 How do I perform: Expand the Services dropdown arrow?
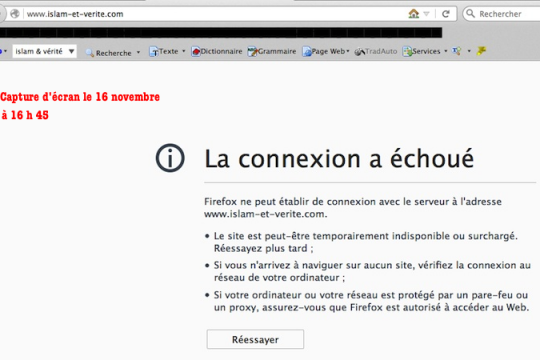[446, 51]
